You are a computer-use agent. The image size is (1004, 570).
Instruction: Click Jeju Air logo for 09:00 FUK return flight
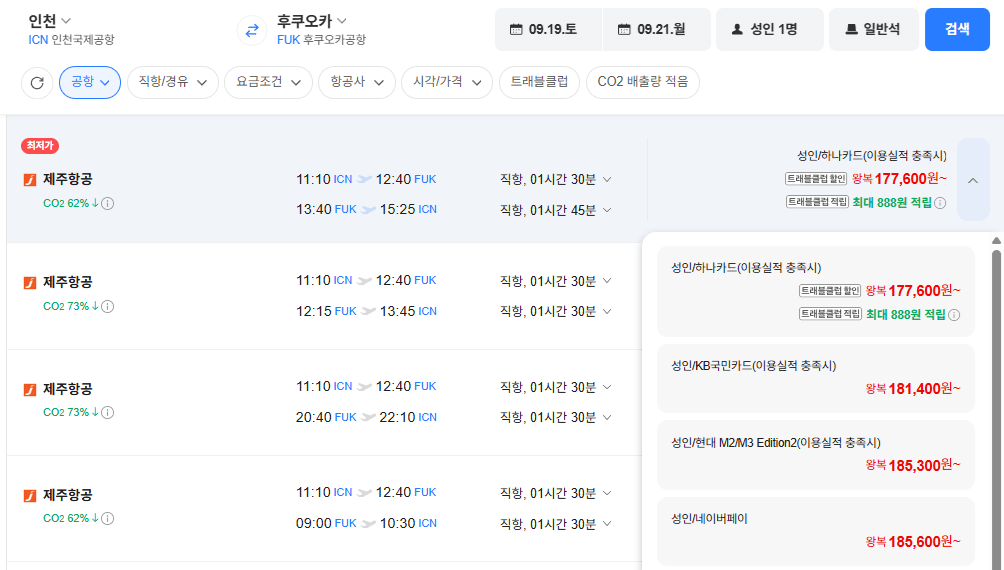(x=30, y=496)
